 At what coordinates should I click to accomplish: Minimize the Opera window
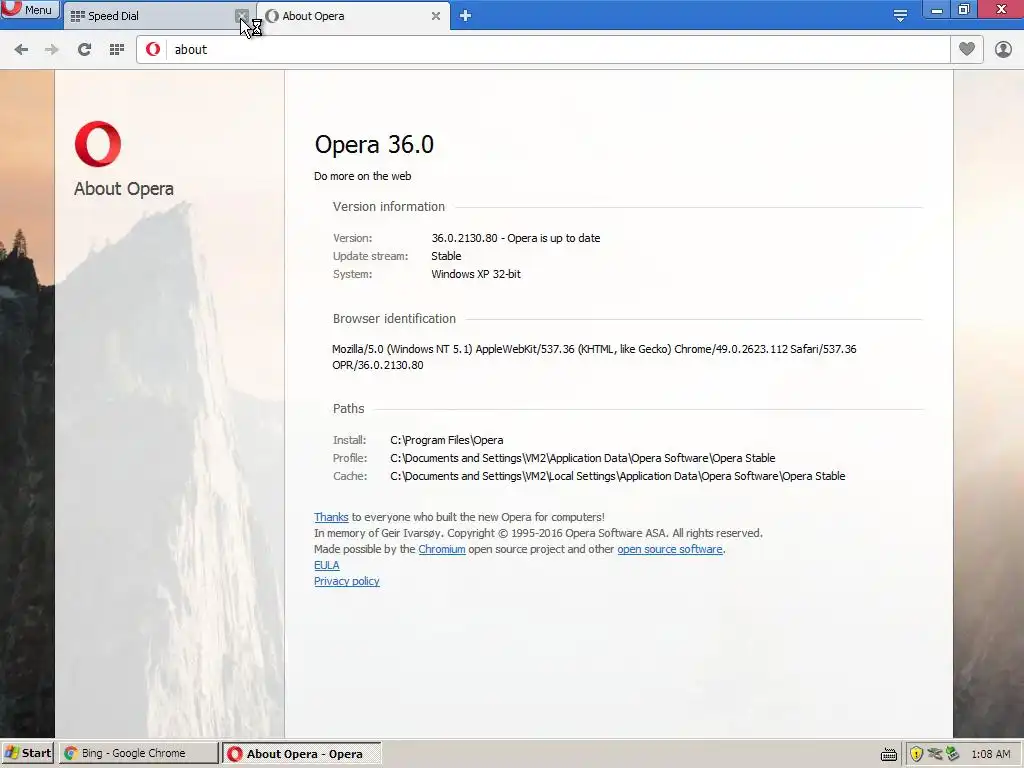tap(936, 10)
